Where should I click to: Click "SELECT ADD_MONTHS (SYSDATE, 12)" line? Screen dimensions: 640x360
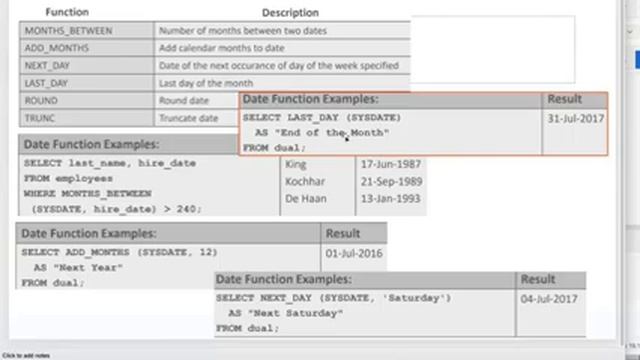[x=120, y=252]
